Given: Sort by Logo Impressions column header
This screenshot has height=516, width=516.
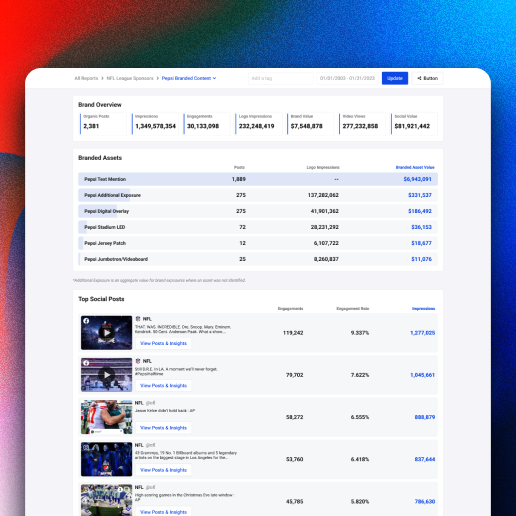Looking at the screenshot, I should [323, 167].
